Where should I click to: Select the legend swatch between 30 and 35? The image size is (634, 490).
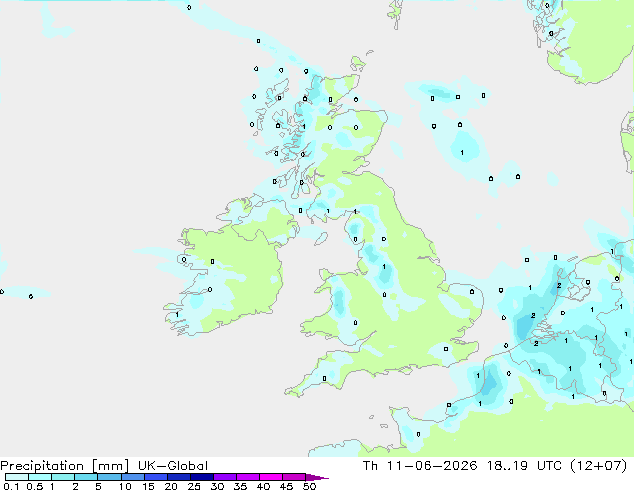pyautogui.click(x=224, y=477)
